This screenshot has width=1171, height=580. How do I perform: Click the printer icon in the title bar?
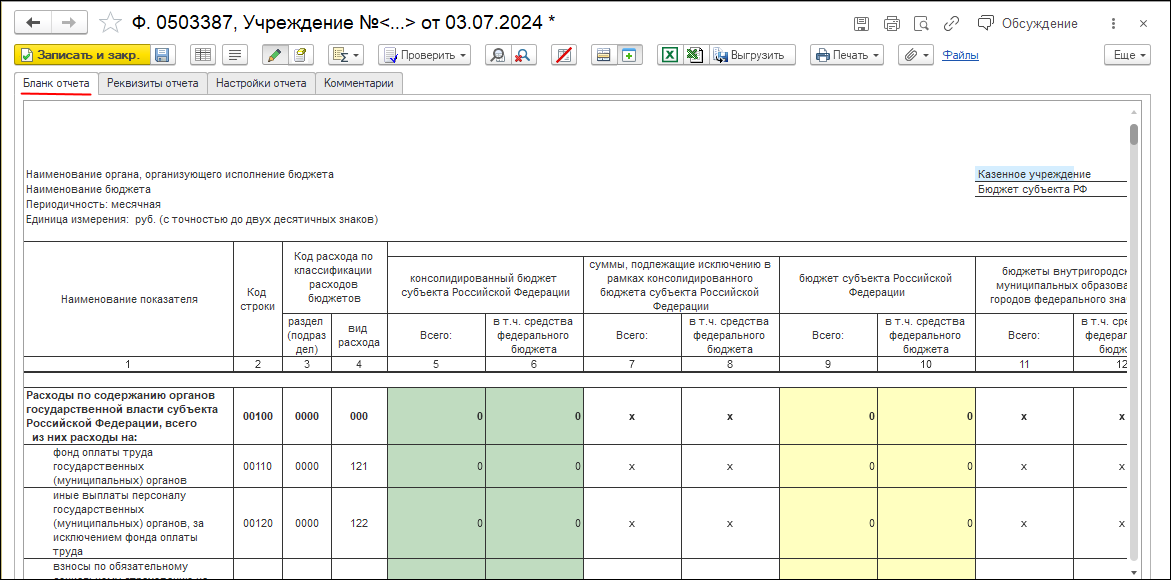tap(892, 23)
